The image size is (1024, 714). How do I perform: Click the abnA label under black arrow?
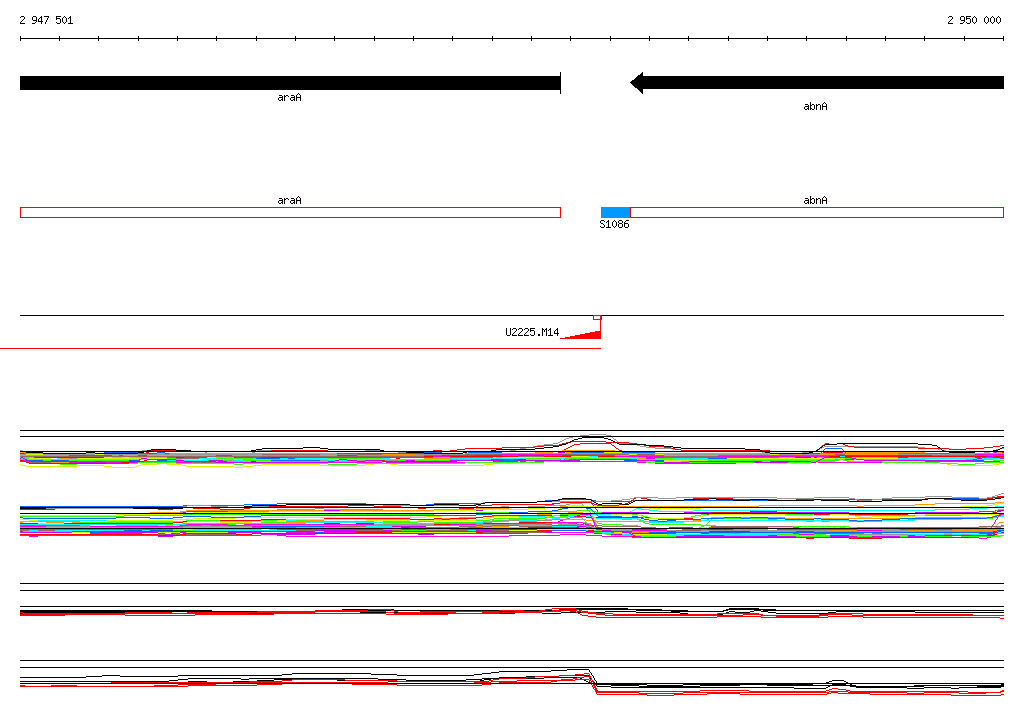[815, 106]
